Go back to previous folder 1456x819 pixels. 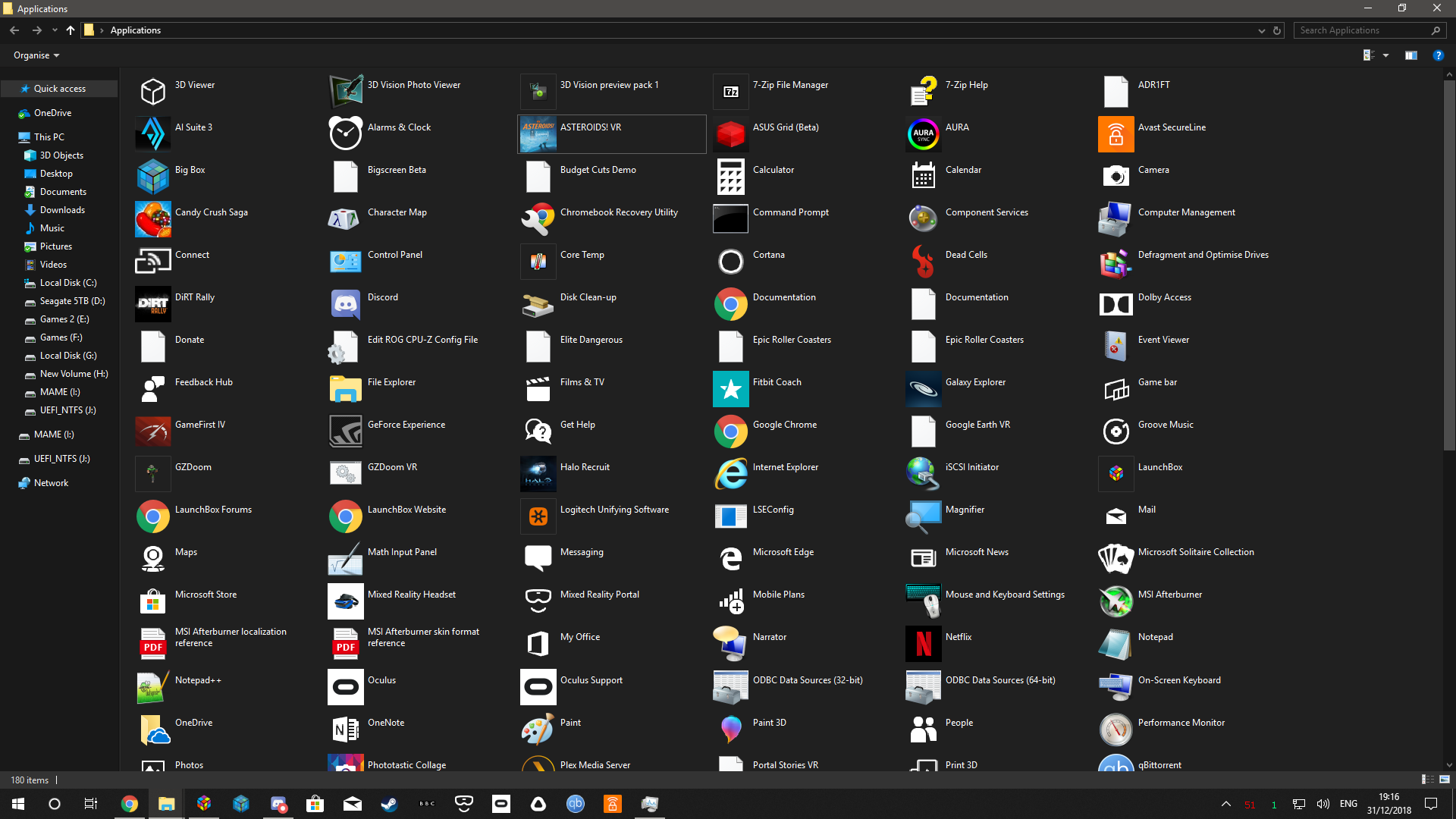point(14,30)
